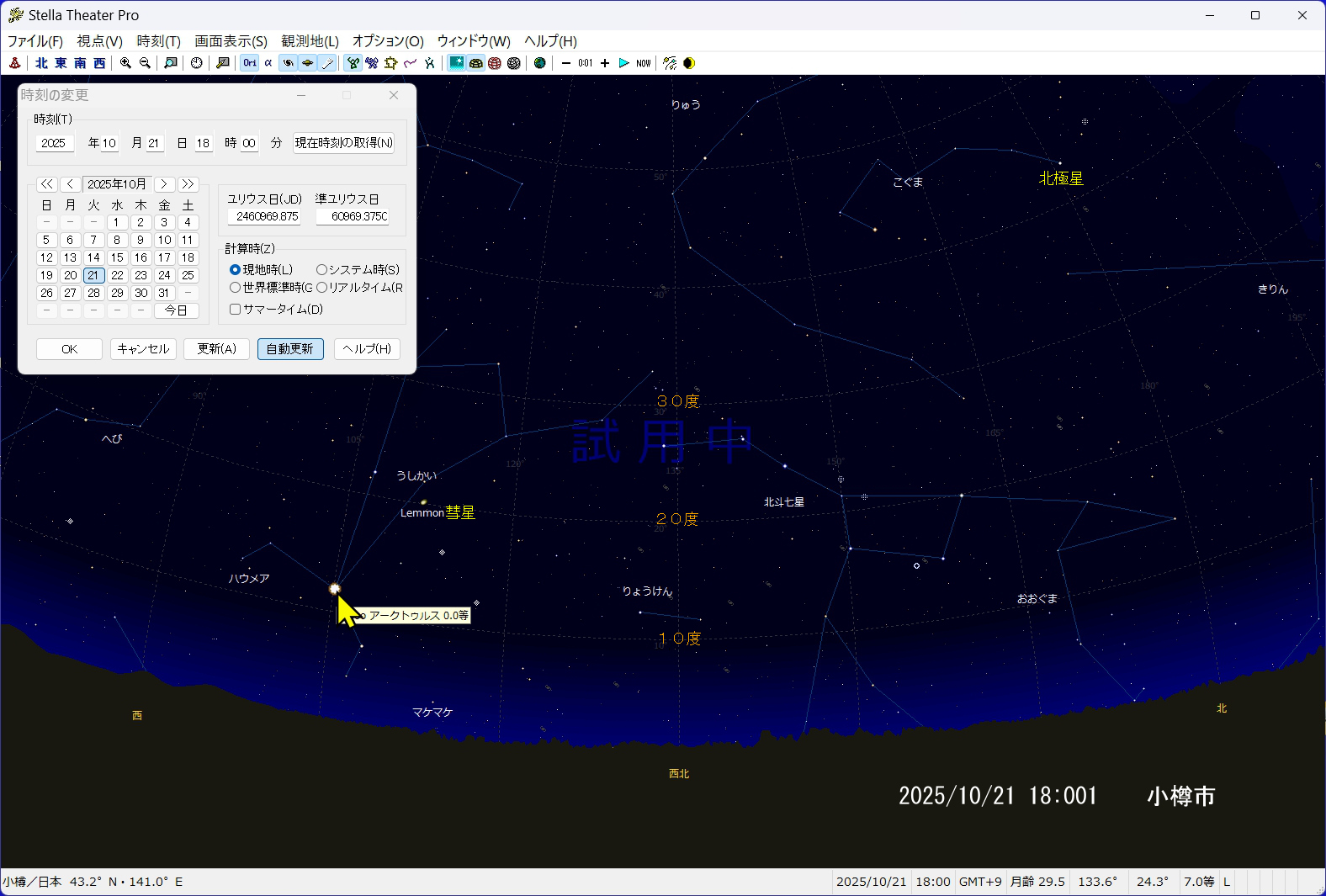Click the clock time-setting toolbar icon
Image resolution: width=1326 pixels, height=896 pixels.
[x=197, y=63]
